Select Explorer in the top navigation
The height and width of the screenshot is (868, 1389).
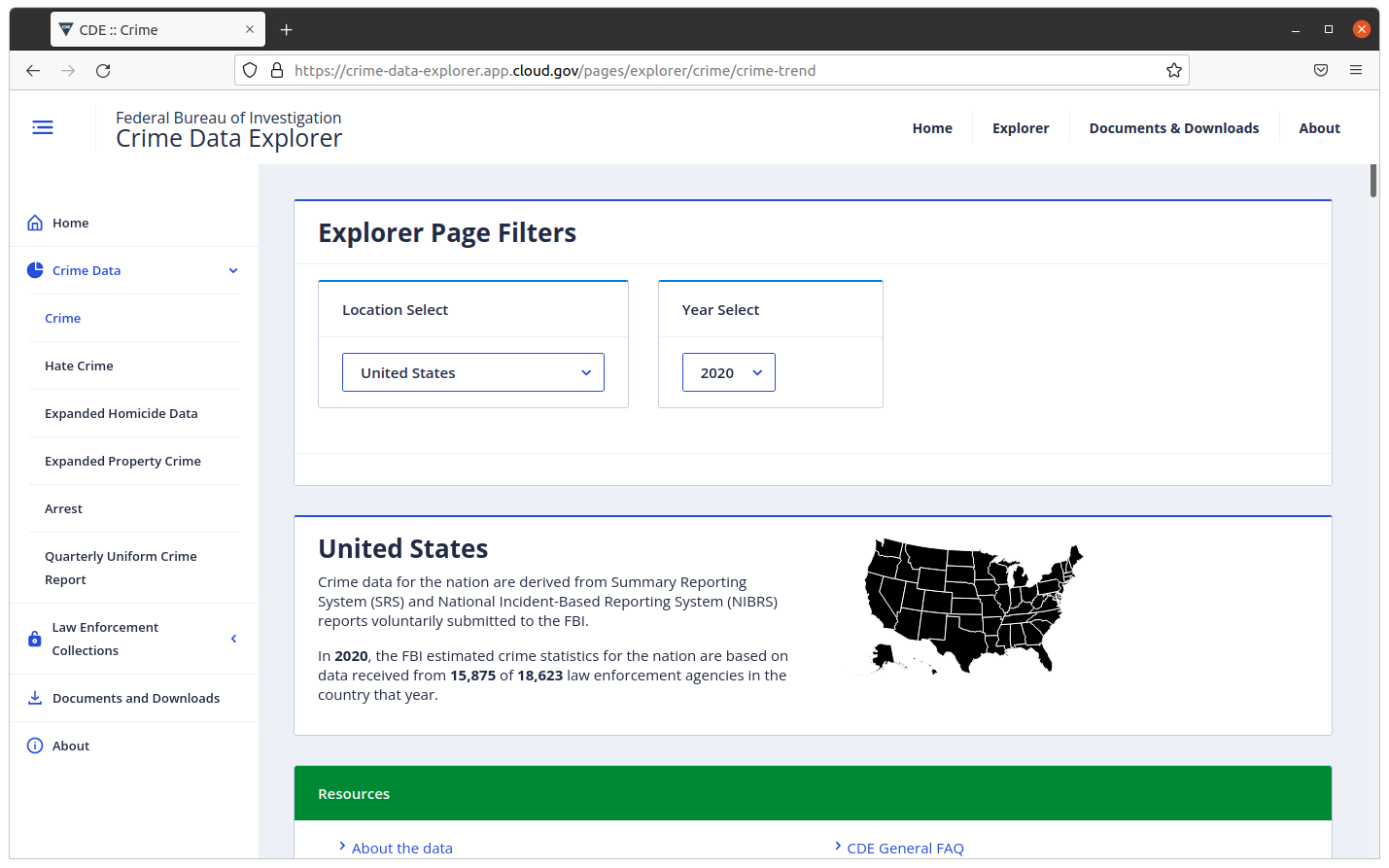point(1021,128)
